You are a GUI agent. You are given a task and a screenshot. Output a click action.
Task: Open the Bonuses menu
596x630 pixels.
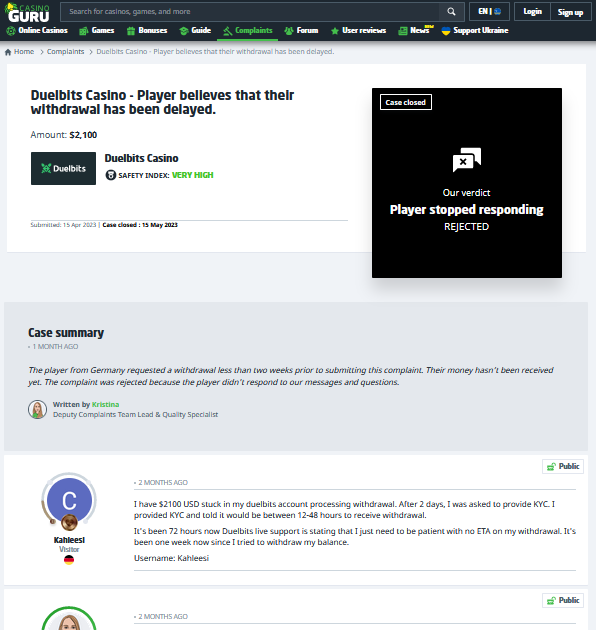click(147, 31)
